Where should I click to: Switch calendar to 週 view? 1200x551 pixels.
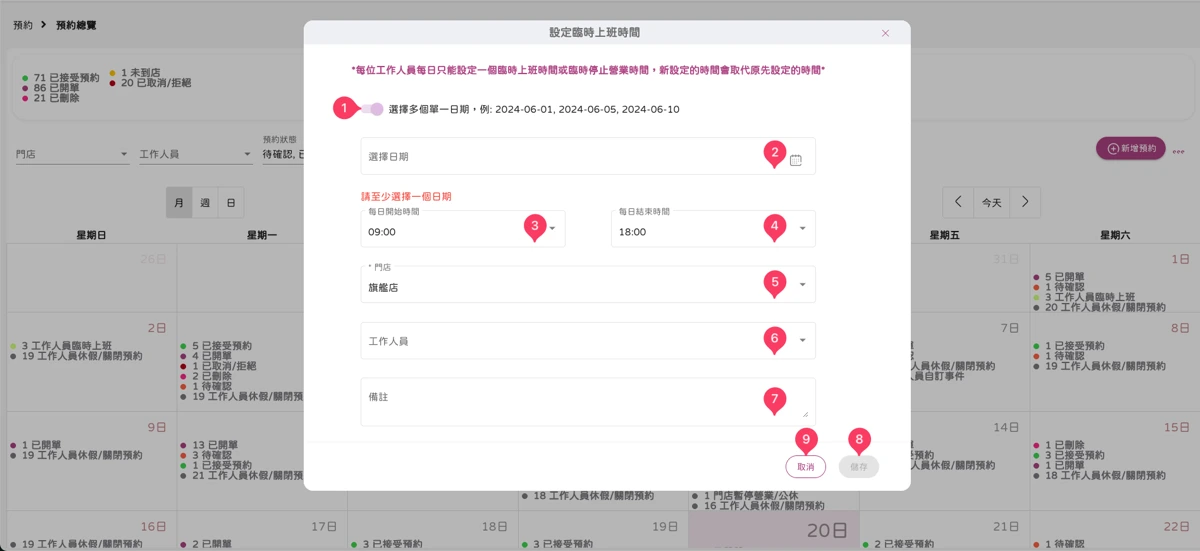click(205, 202)
